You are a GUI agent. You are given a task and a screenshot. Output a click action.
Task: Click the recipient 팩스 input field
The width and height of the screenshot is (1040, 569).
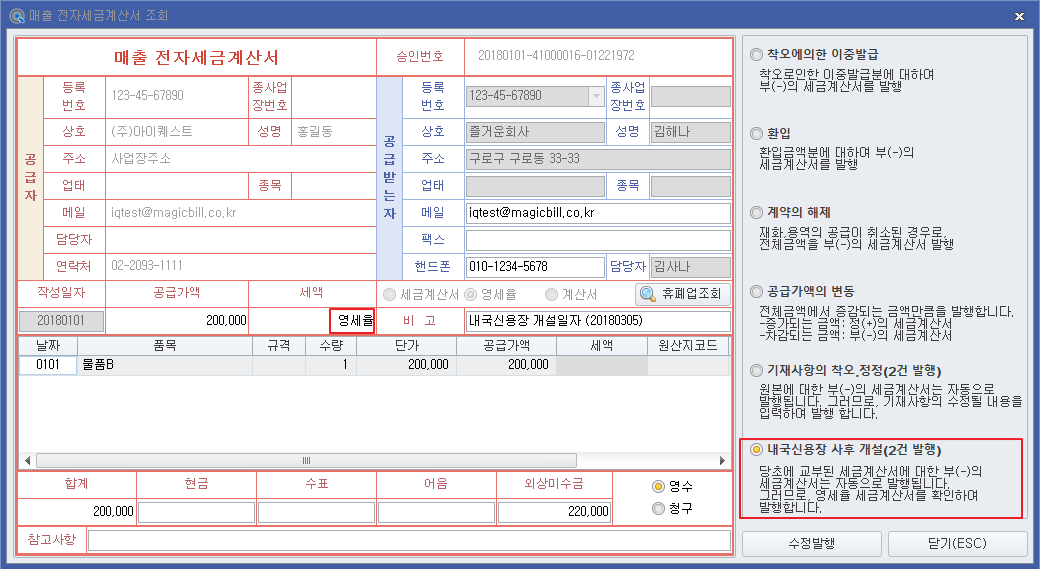click(x=598, y=239)
